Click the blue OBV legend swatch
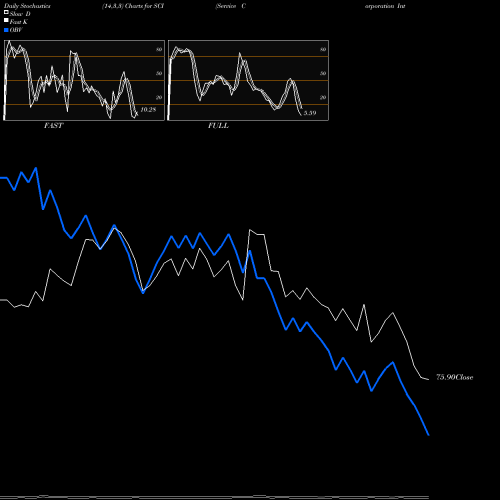Viewport: 500px width, 500px height. click(x=6, y=30)
